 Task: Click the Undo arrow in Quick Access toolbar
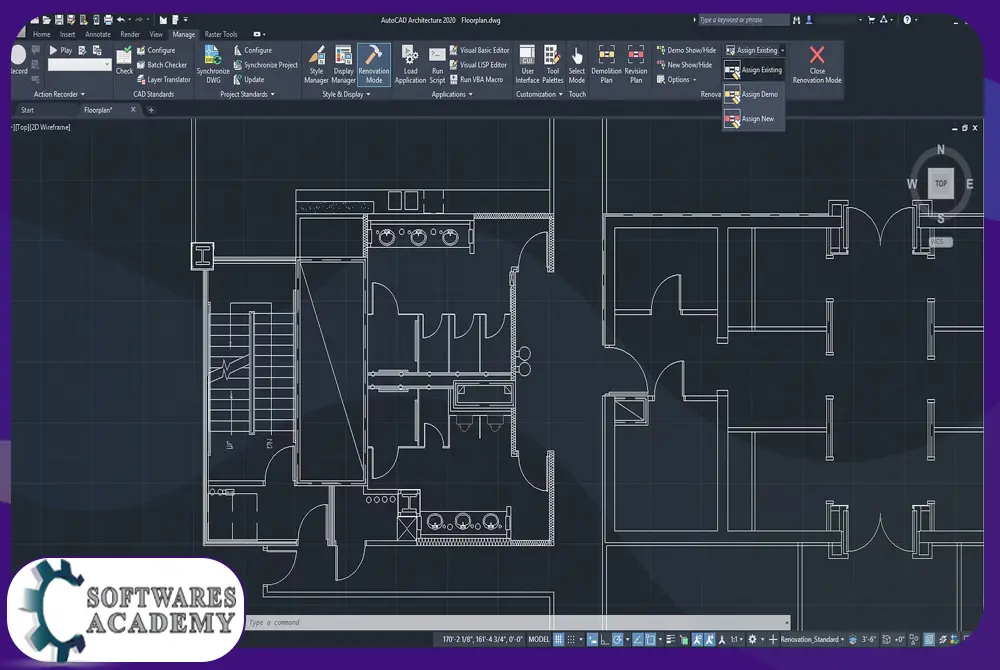click(121, 20)
